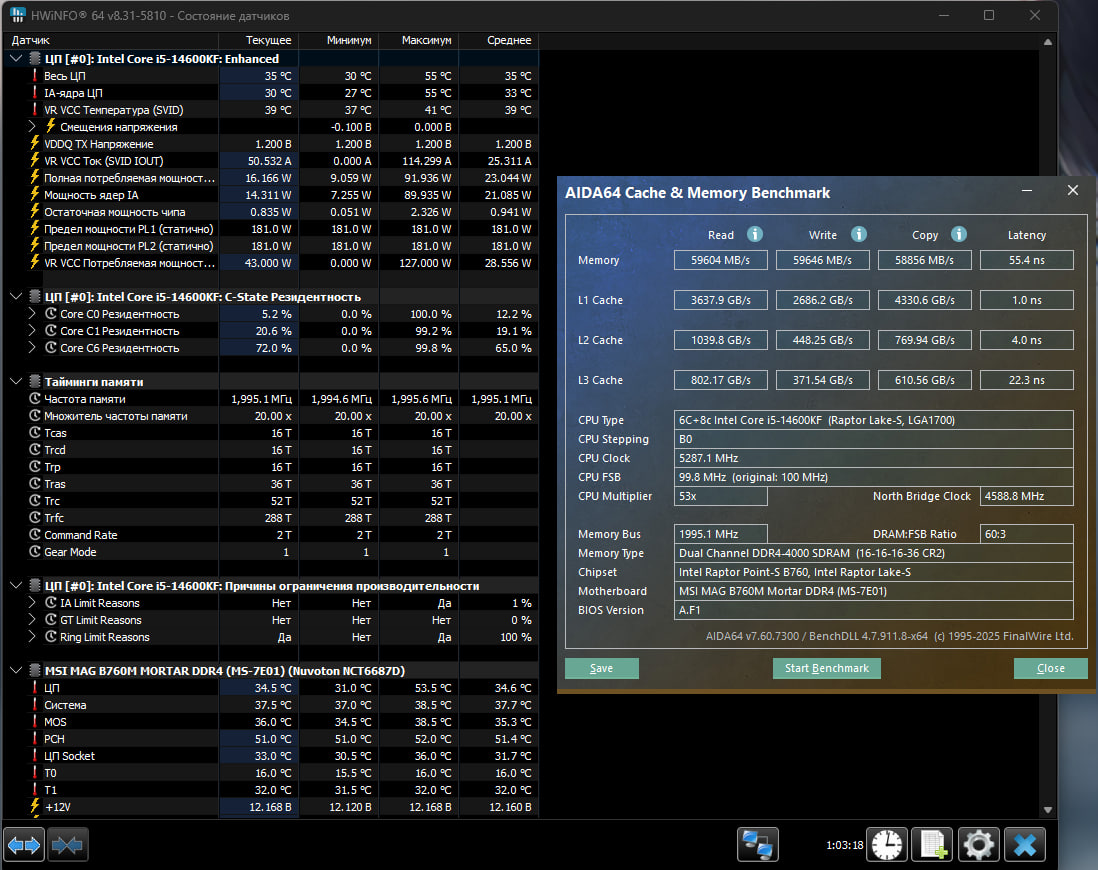1098x870 pixels.
Task: Click the Среднее column header
Action: (499, 40)
